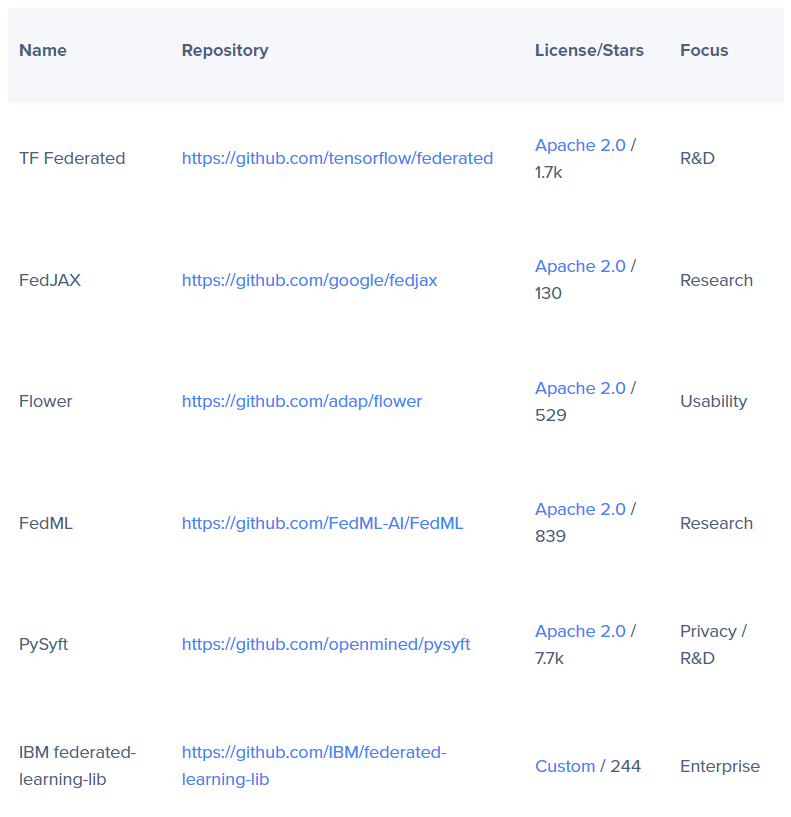Open the google/fedjax repository link

[309, 280]
